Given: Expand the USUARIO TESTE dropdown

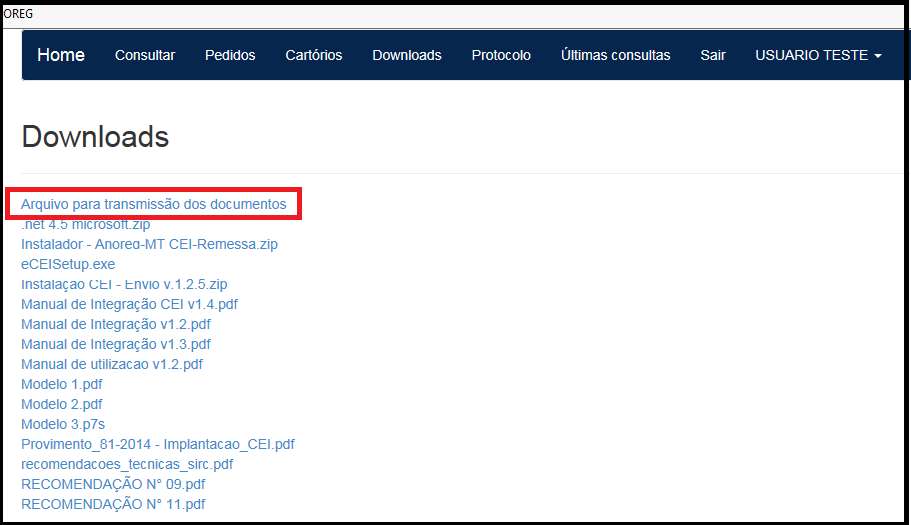Looking at the screenshot, I should (818, 55).
